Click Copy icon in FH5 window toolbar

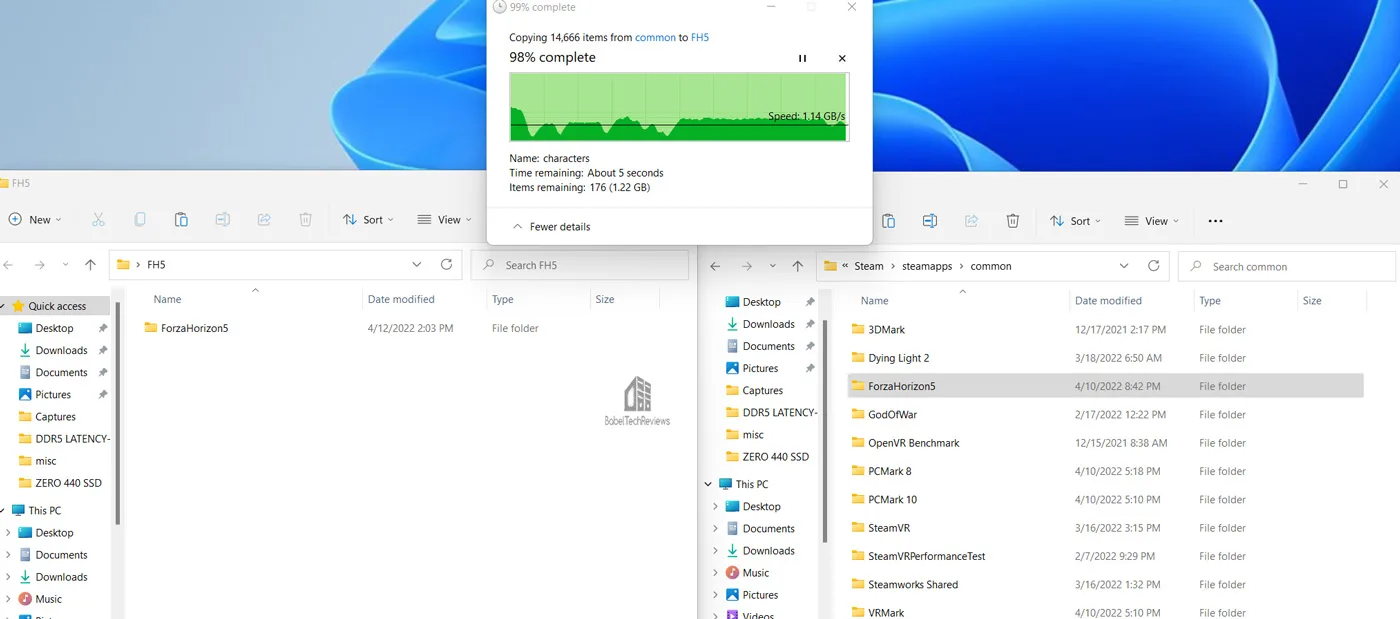(x=140, y=220)
